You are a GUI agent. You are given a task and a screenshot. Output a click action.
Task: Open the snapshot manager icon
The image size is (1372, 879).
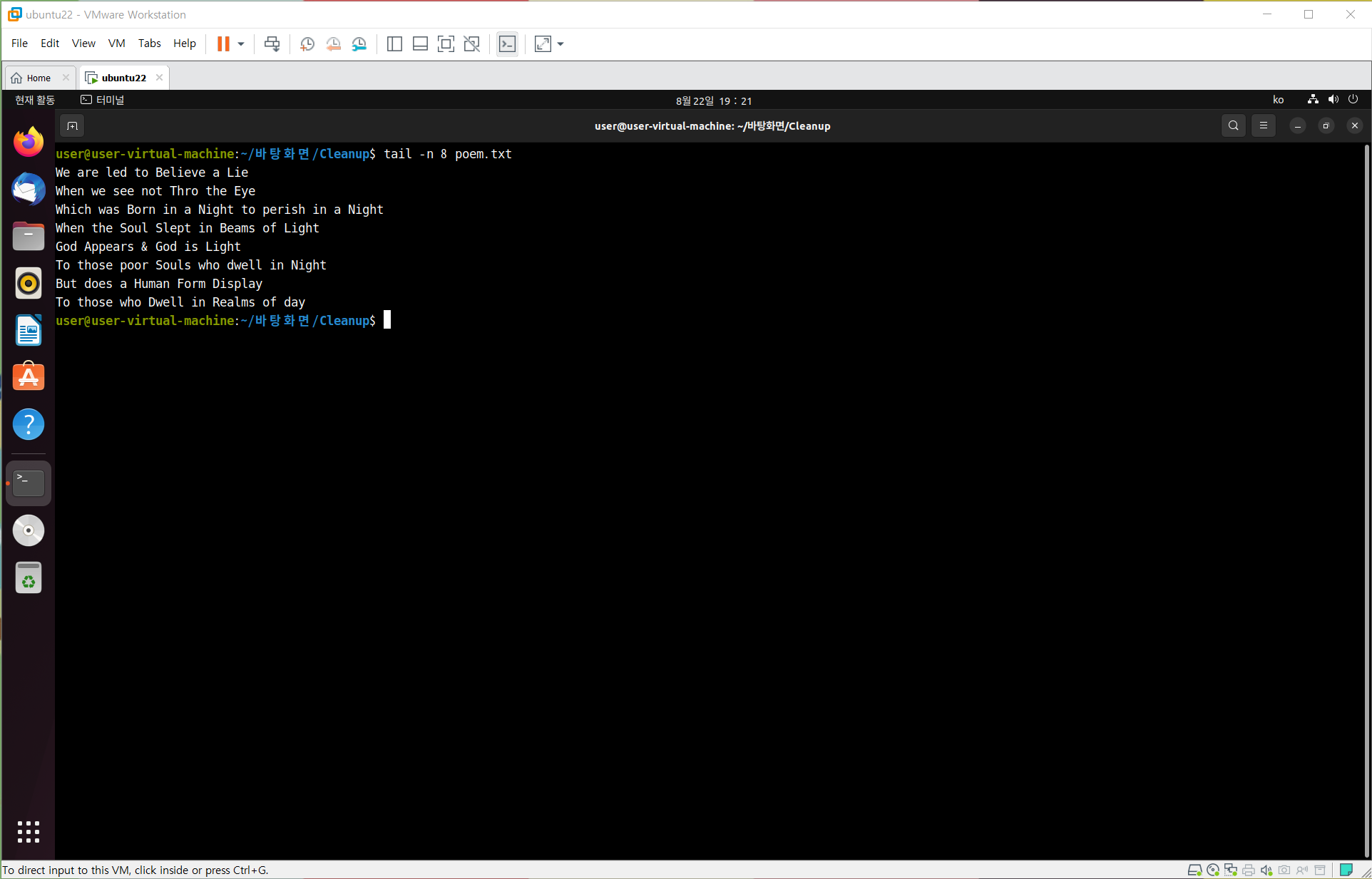(x=359, y=44)
